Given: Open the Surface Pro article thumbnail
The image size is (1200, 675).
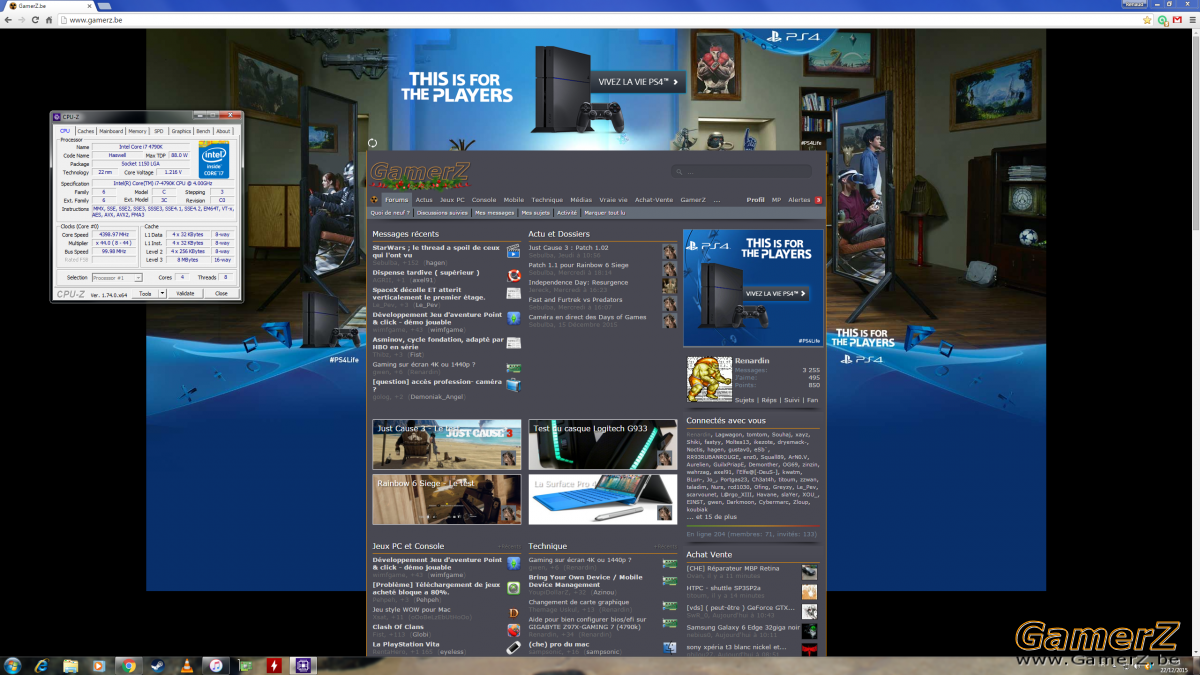Looking at the screenshot, I should (603, 500).
